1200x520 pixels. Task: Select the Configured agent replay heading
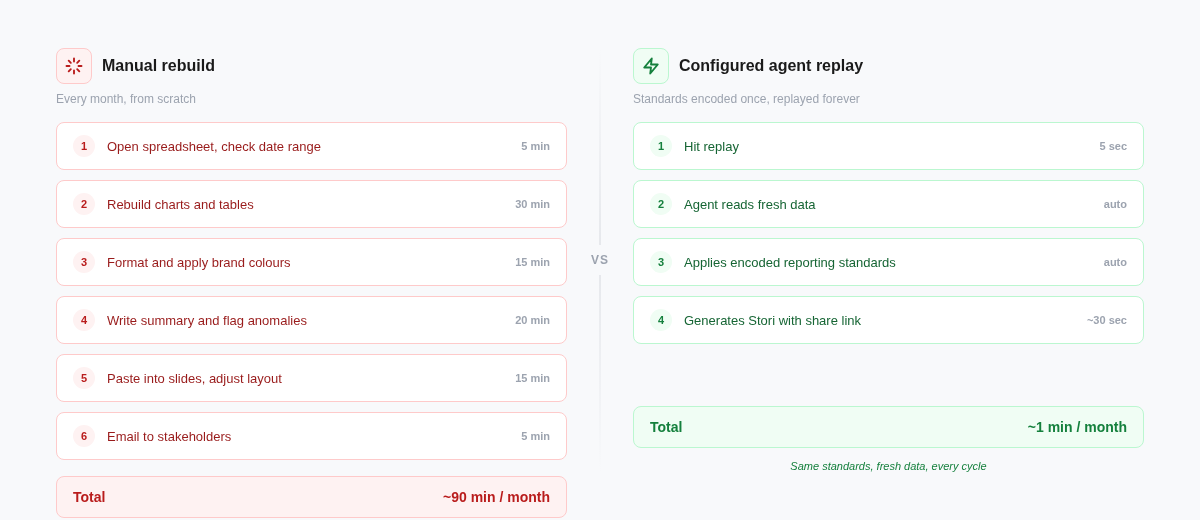(x=771, y=66)
